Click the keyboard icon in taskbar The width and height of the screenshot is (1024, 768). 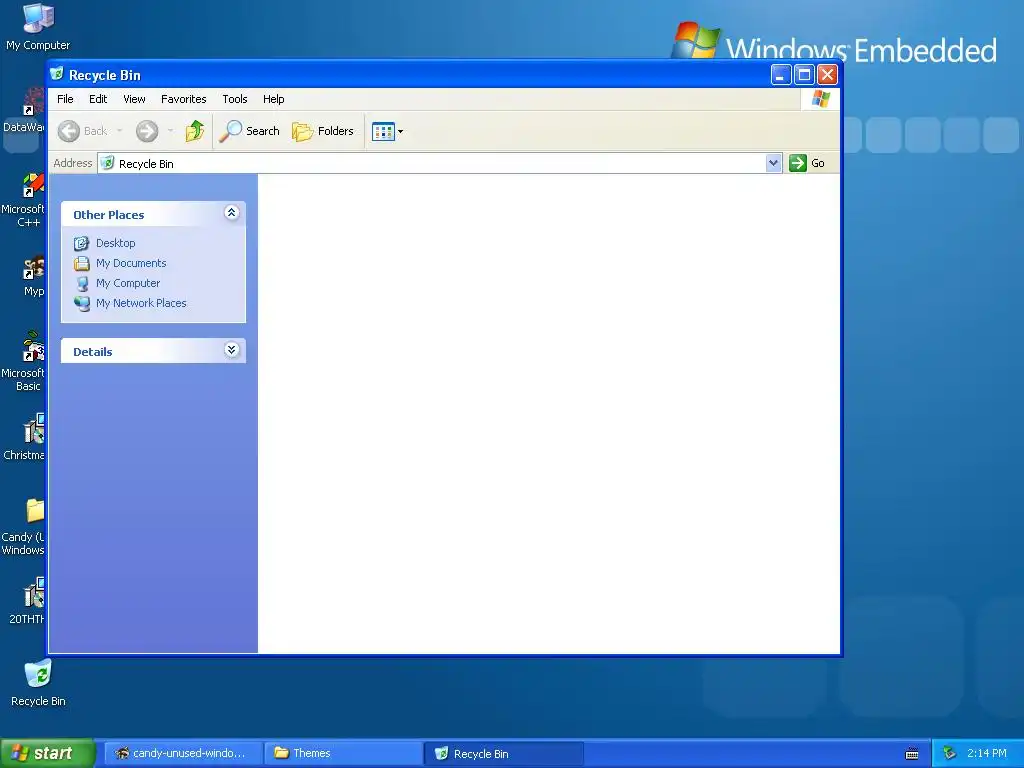point(912,754)
